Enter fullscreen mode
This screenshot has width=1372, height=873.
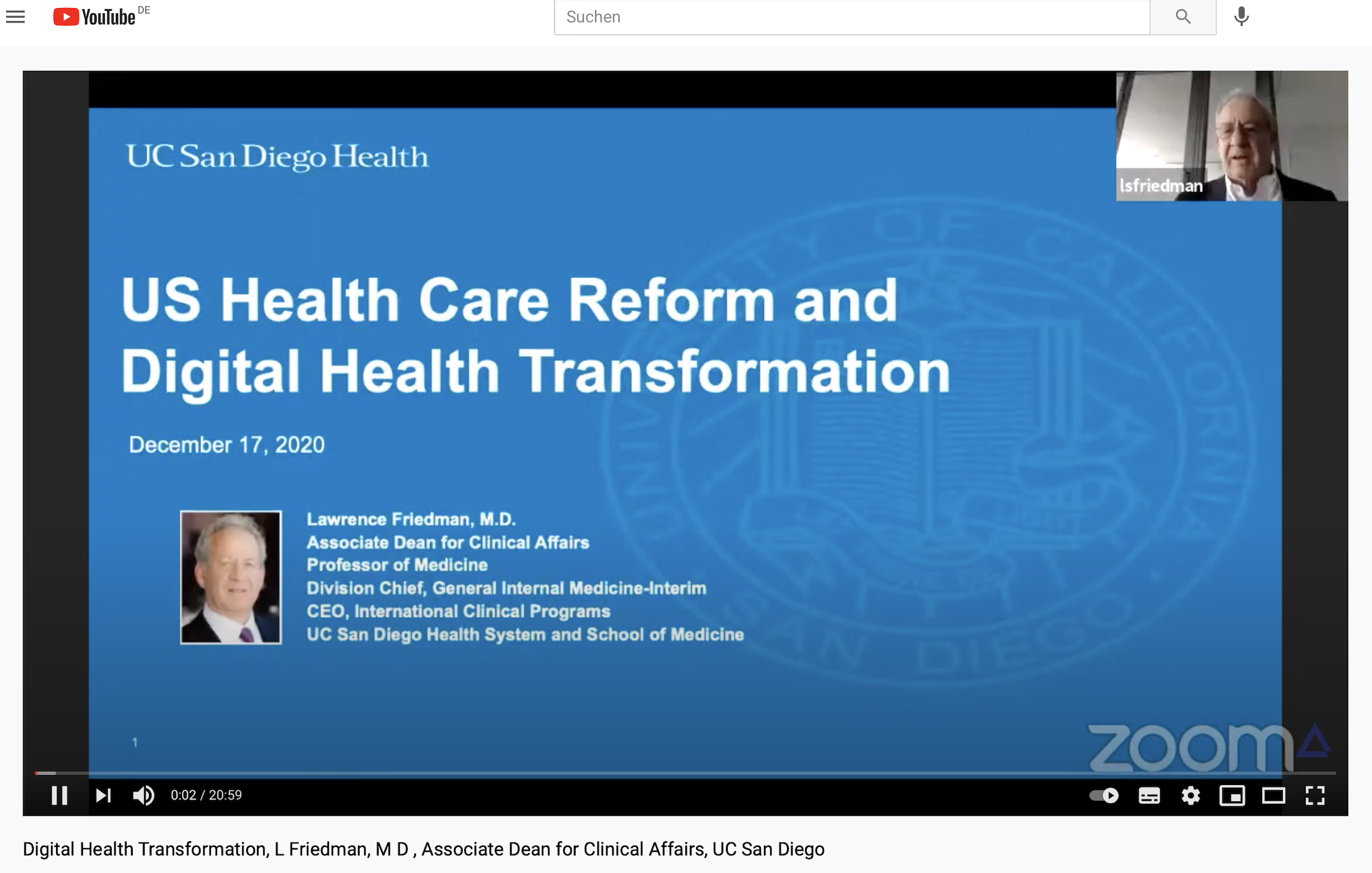click(x=1315, y=796)
